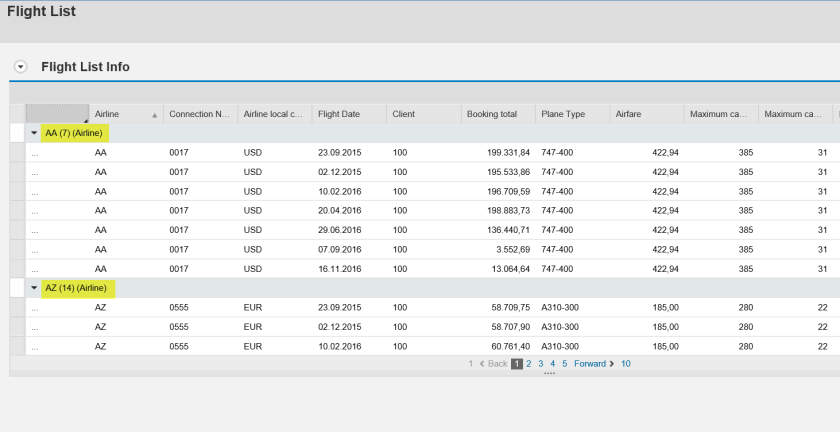Jump to last page 10
The image size is (840, 432).
point(625,364)
